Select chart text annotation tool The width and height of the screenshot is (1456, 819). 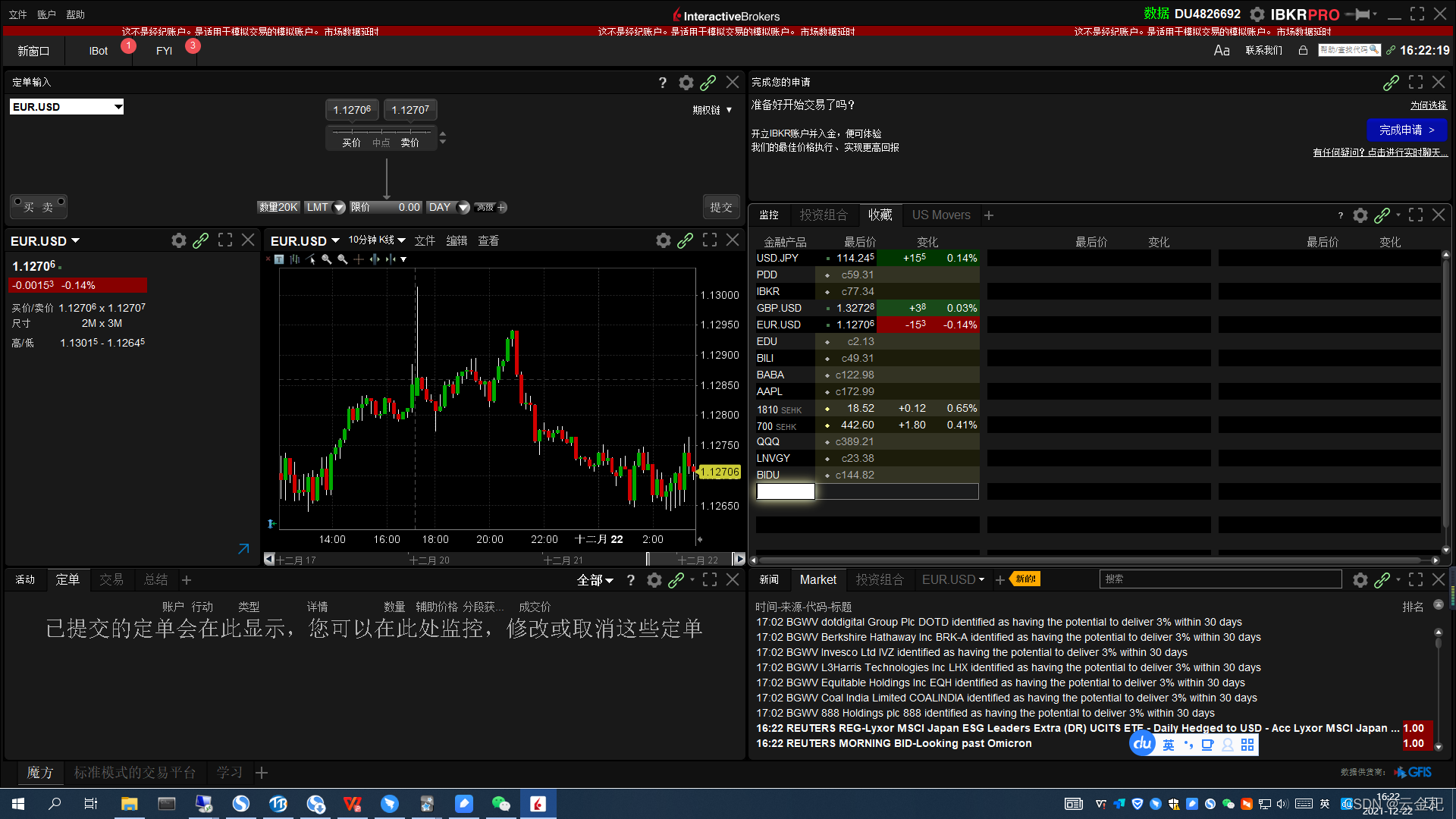click(x=279, y=259)
